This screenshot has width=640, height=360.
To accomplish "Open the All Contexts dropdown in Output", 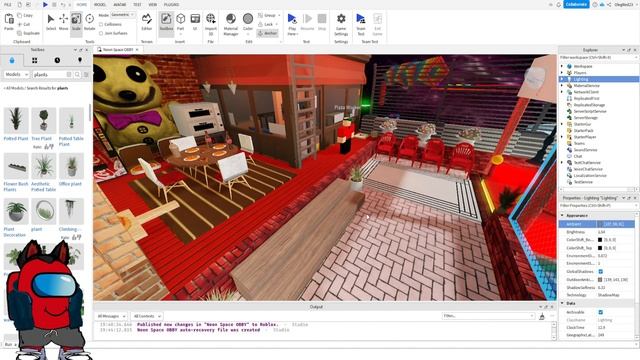I will pos(147,316).
